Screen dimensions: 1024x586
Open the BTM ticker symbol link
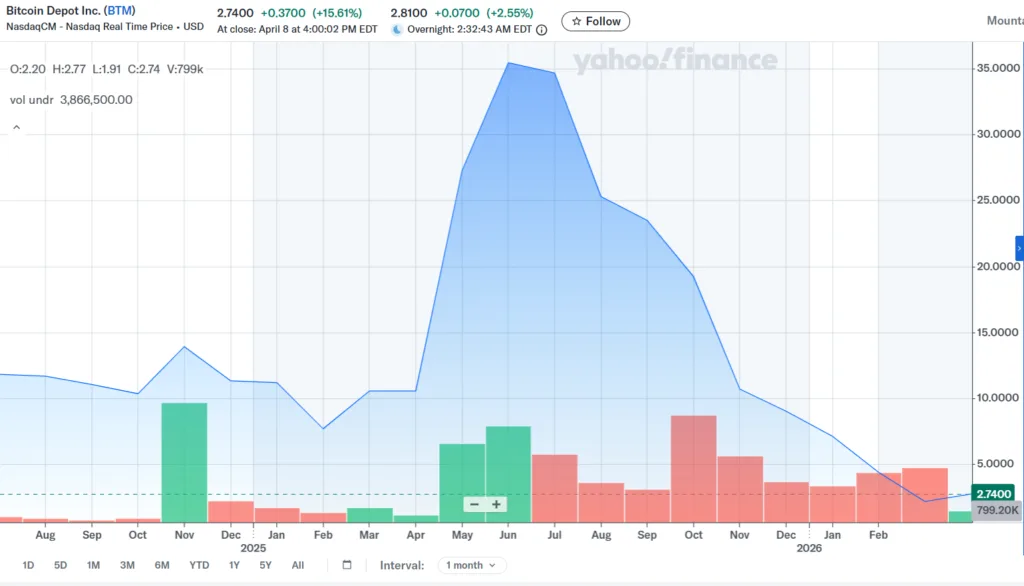click(120, 11)
